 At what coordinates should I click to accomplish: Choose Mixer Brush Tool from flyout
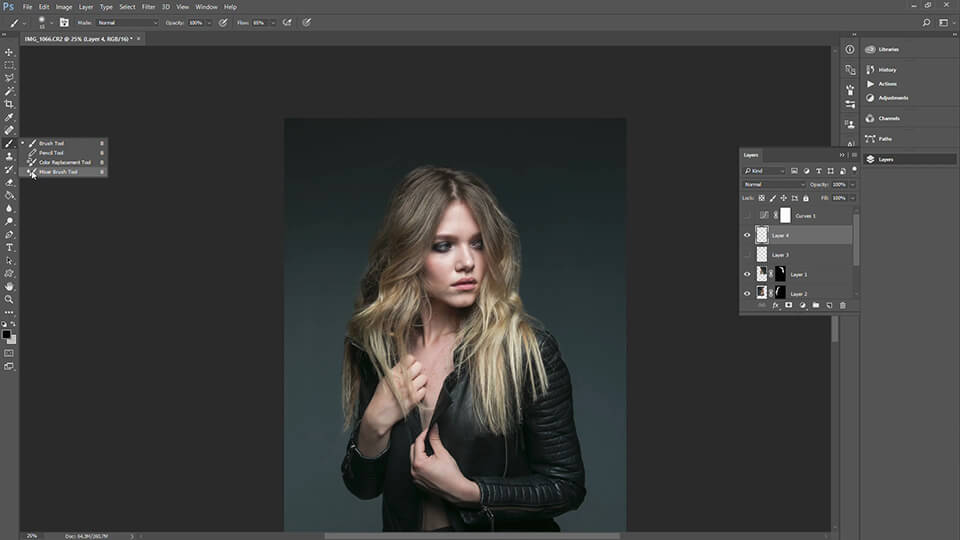click(x=64, y=172)
